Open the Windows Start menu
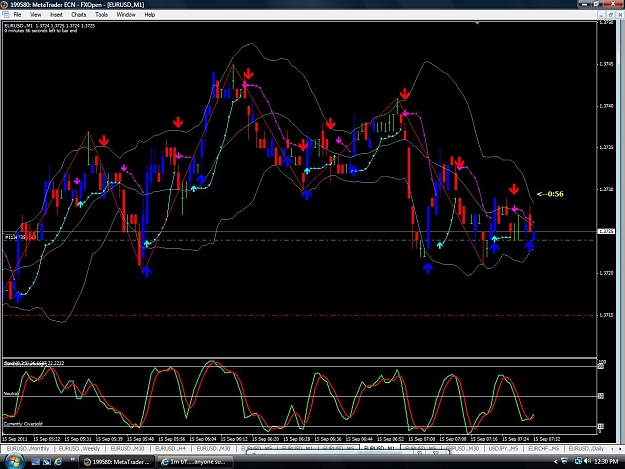Screen dimensions: 625x469 click(x=13, y=461)
